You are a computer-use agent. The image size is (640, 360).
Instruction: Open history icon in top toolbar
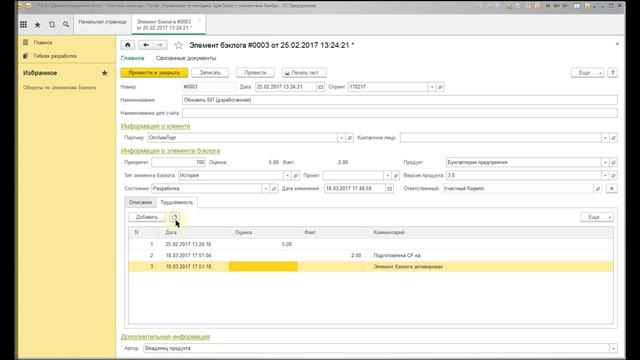52,24
